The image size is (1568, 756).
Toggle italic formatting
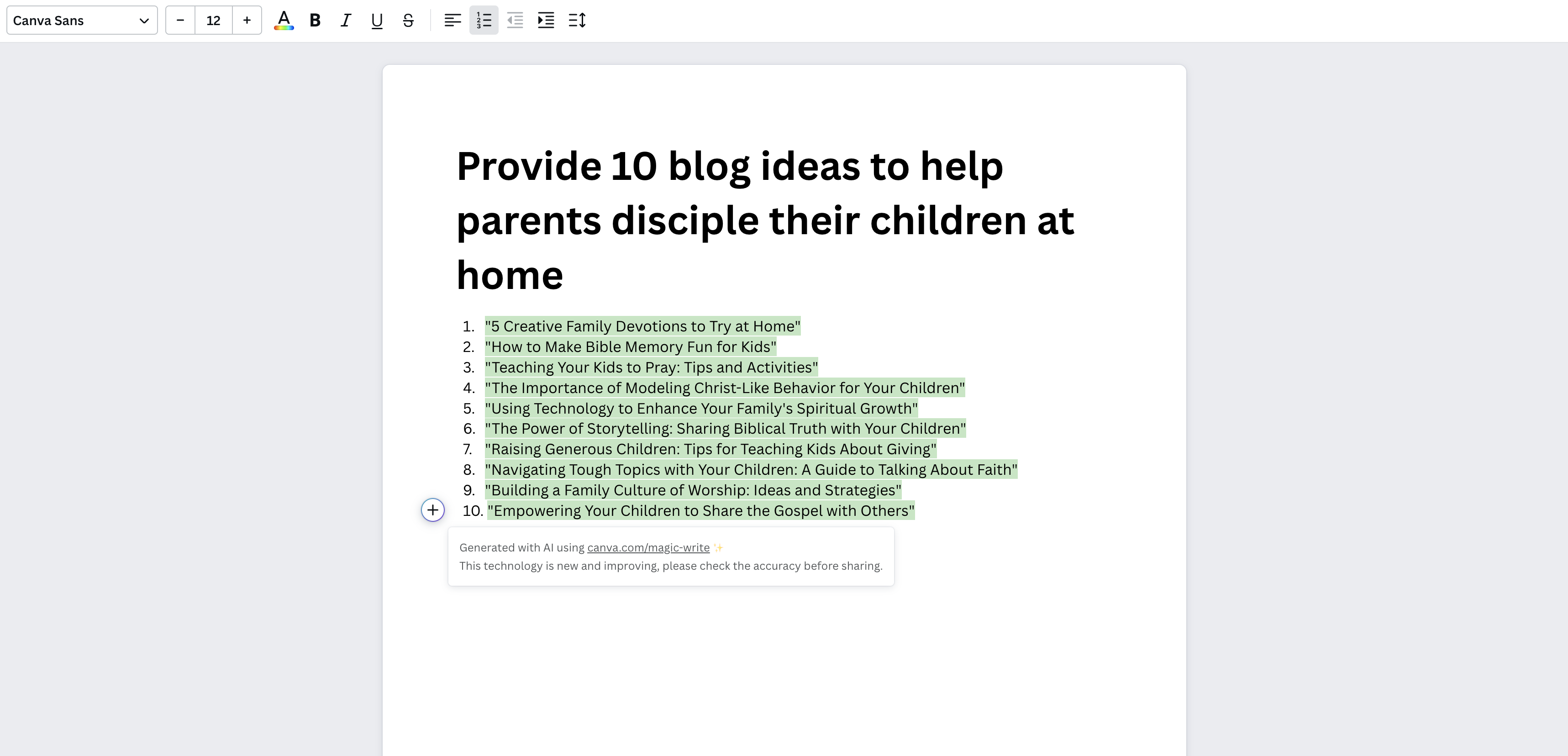click(346, 20)
